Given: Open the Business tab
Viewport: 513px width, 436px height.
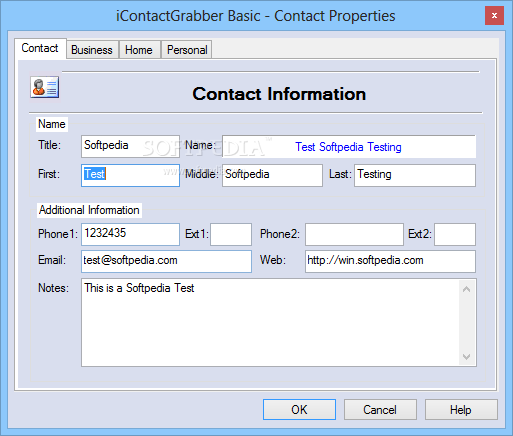Looking at the screenshot, I should tap(92, 50).
